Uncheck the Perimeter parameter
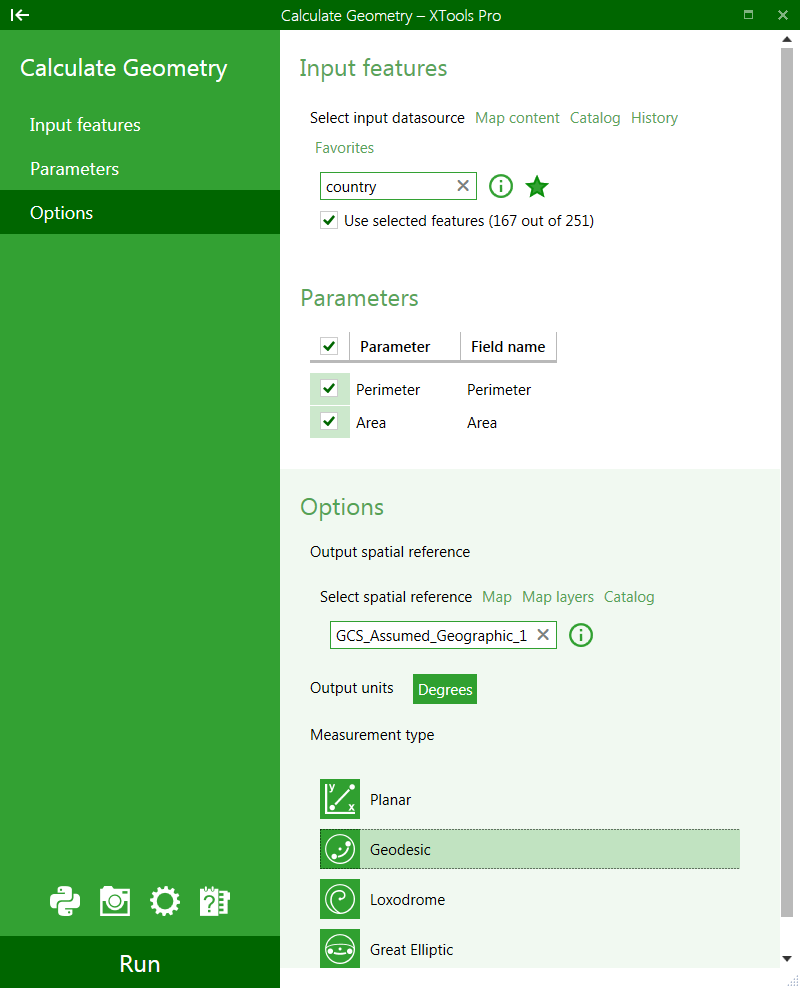 tap(329, 389)
